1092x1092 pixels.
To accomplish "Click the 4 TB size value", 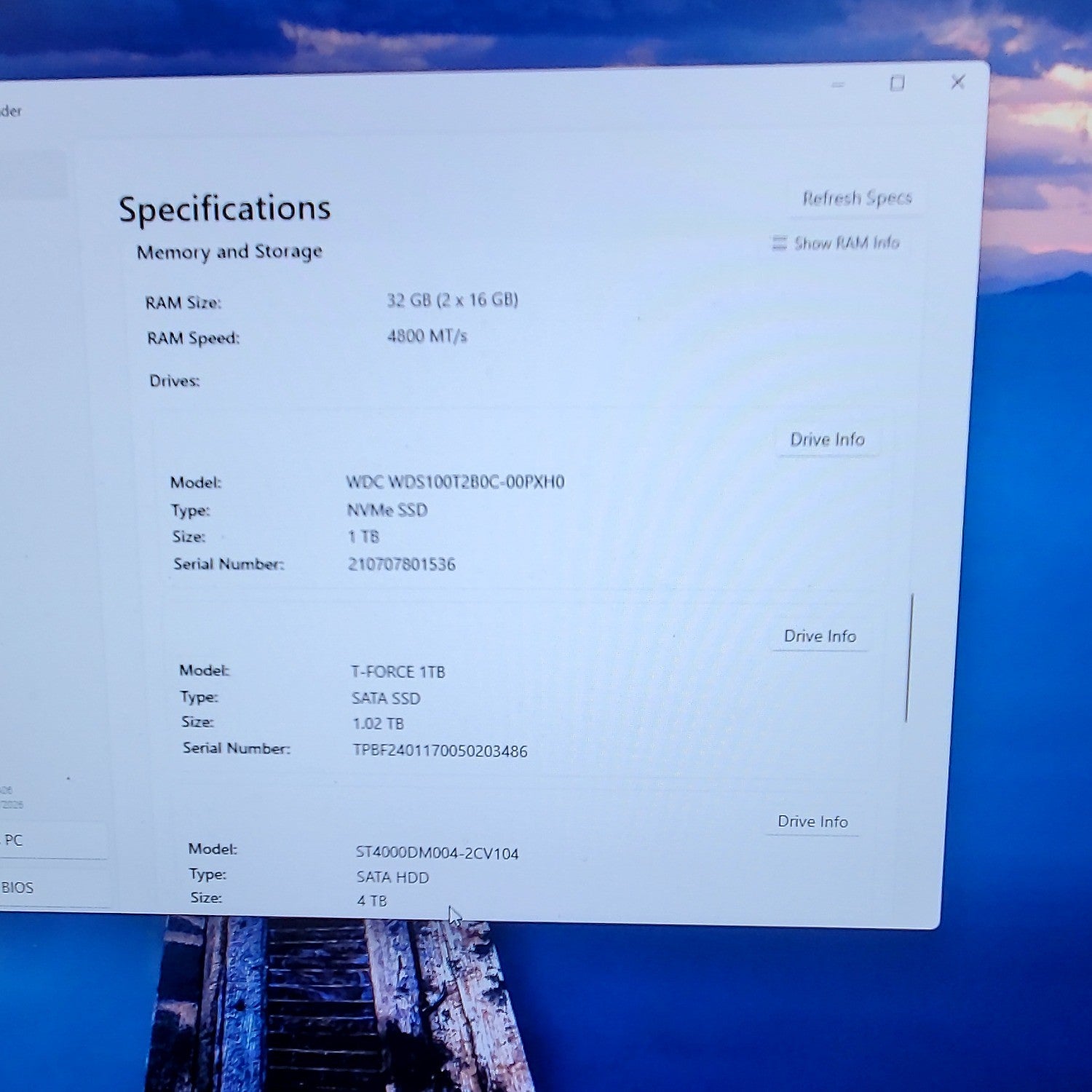I will tap(371, 901).
